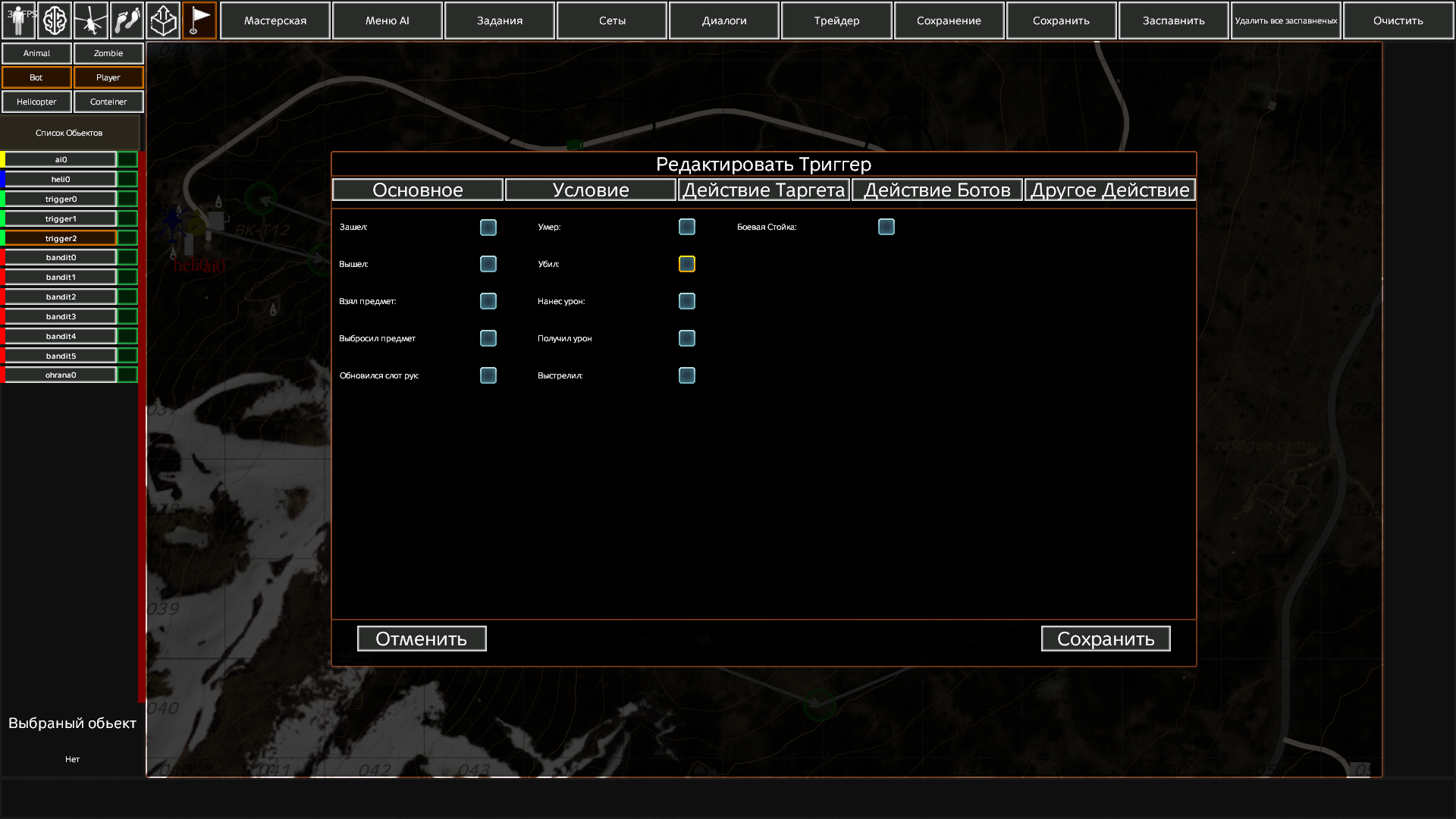Toggle the Убил checkbox

(687, 264)
